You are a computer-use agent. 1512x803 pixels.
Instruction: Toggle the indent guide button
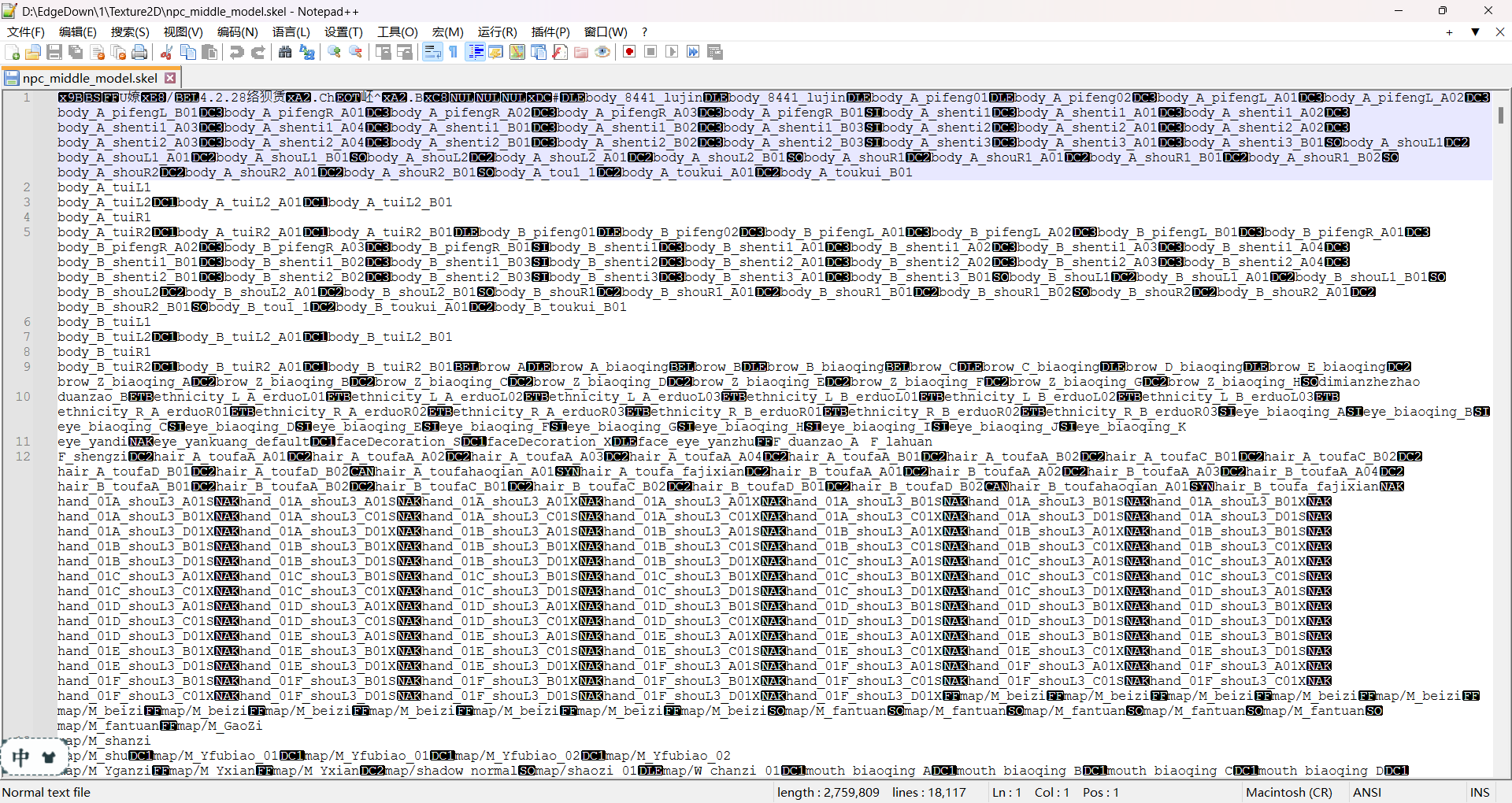pos(476,52)
